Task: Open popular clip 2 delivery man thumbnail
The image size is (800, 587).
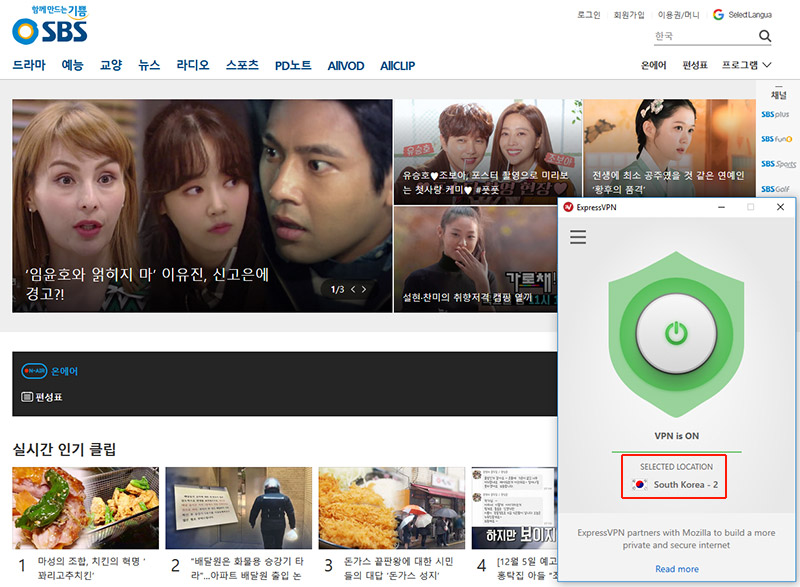Action: pos(239,508)
